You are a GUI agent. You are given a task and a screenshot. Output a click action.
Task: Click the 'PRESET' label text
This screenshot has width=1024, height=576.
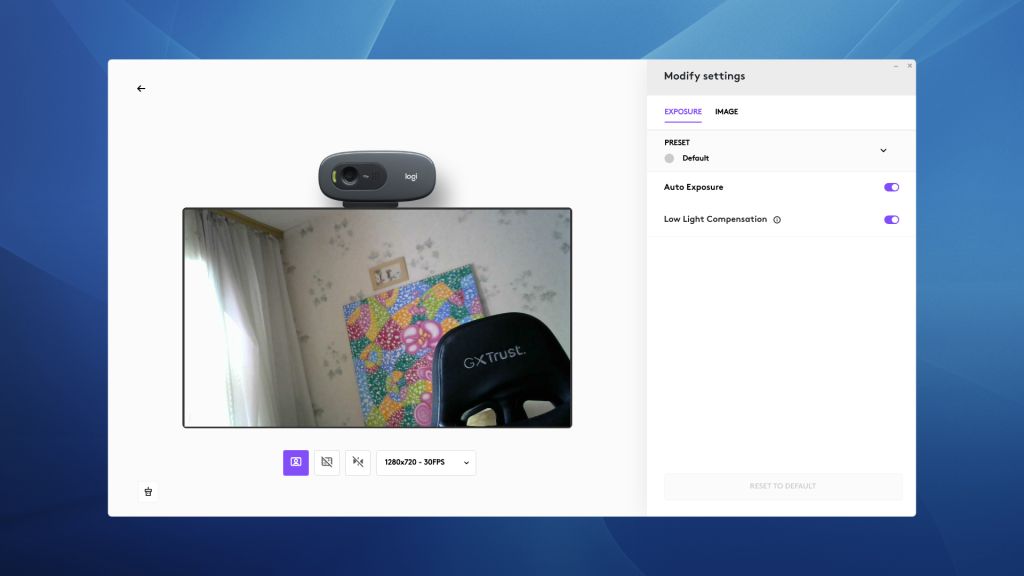677,142
